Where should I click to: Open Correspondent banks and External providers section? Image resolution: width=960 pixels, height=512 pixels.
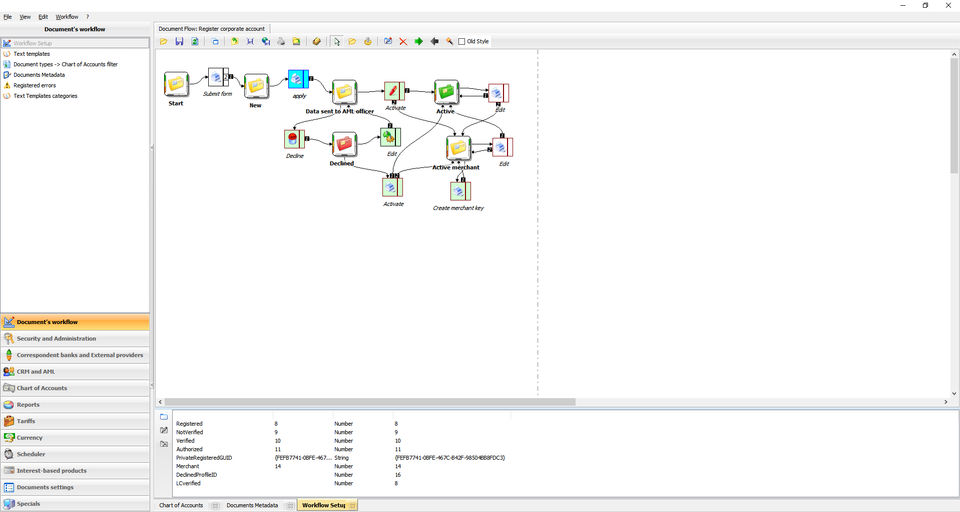(x=75, y=355)
